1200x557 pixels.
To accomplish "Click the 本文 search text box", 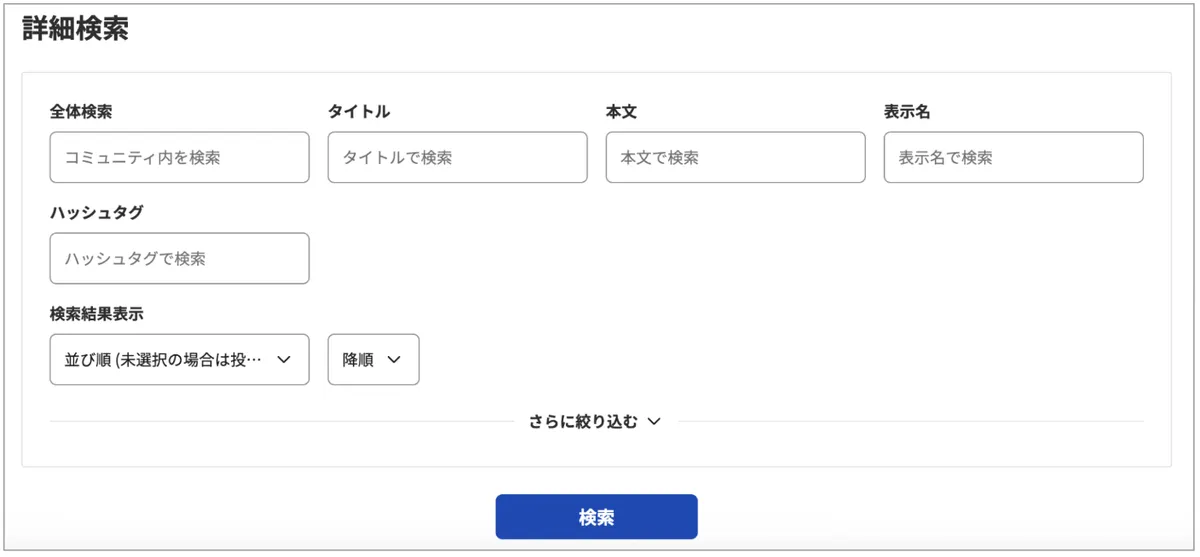I will pyautogui.click(x=735, y=158).
